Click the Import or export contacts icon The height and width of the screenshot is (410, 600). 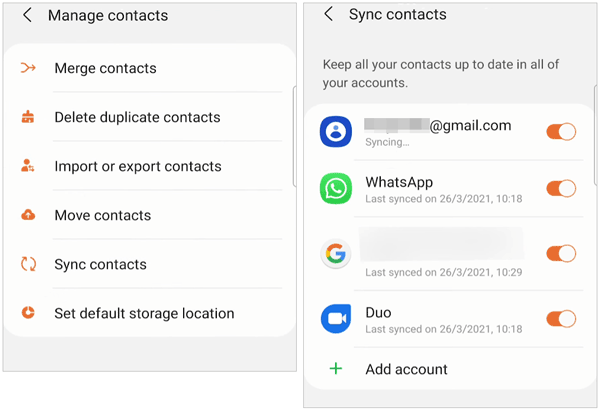coord(28,166)
